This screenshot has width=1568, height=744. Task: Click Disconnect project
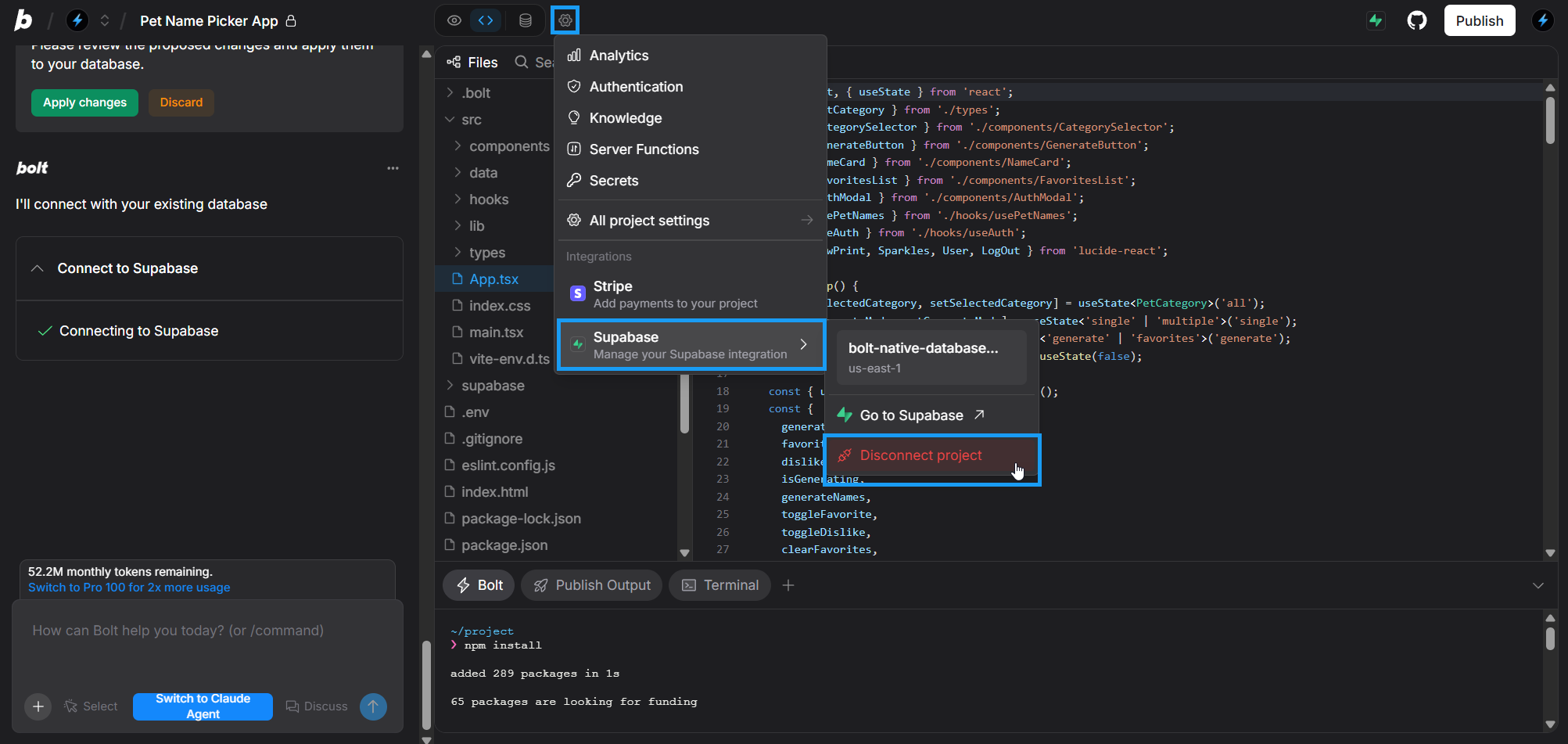click(920, 455)
